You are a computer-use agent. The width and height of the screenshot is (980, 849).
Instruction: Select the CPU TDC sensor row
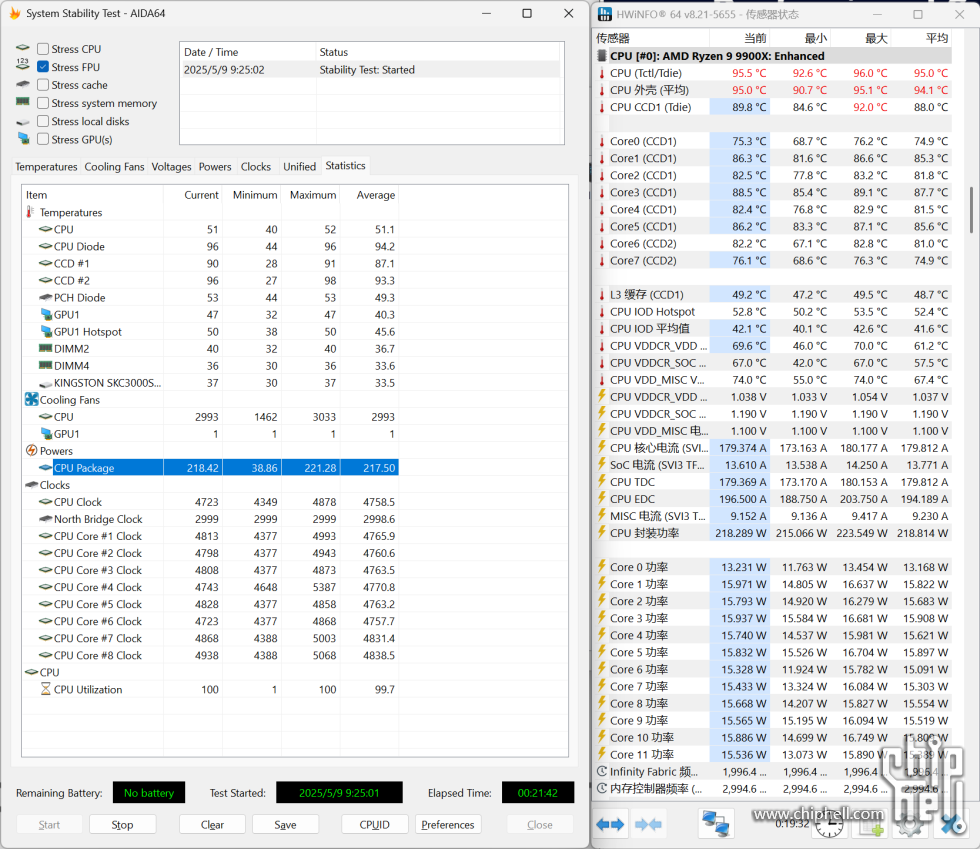[773, 481]
